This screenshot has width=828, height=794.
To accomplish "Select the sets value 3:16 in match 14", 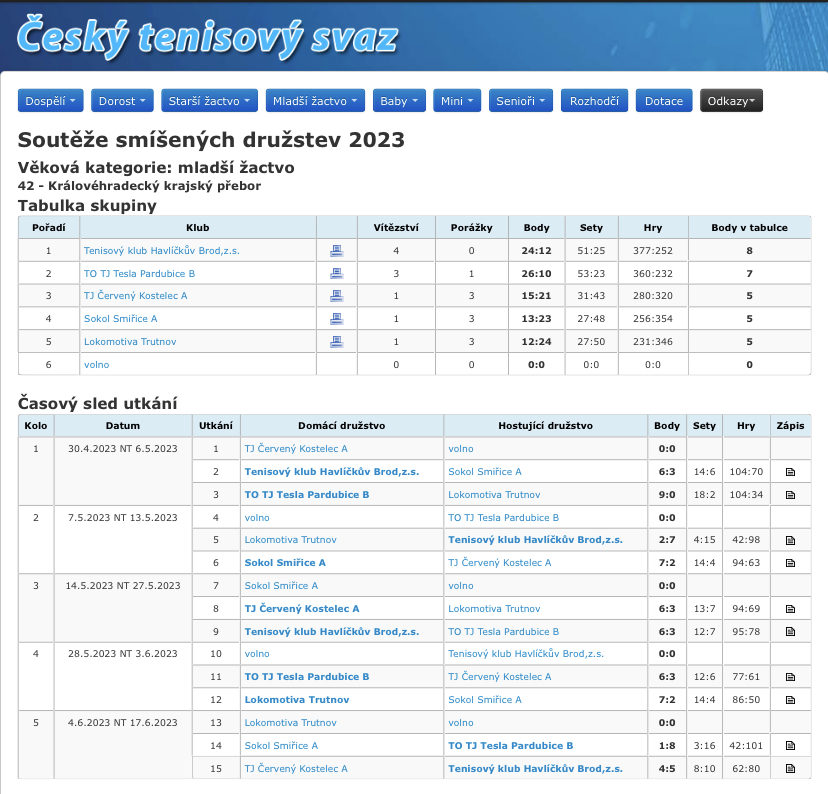I will [704, 746].
